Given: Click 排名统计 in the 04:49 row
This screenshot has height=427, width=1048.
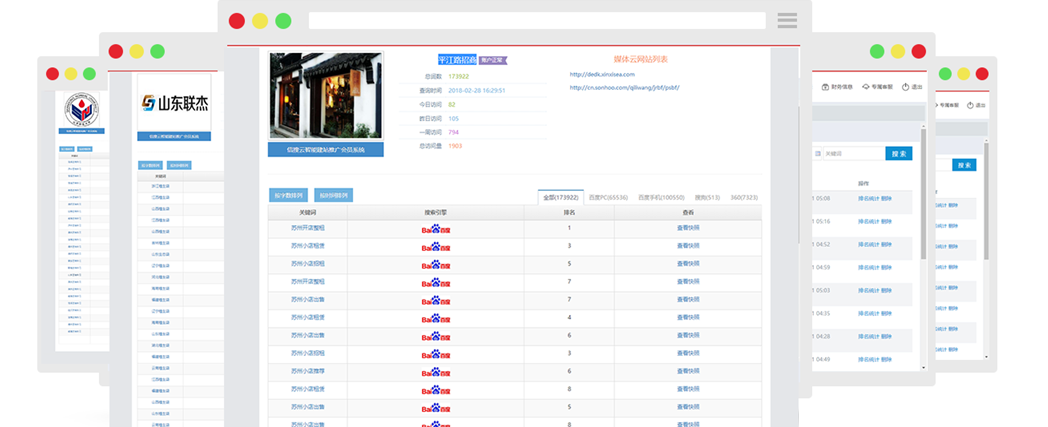Looking at the screenshot, I should [869, 360].
